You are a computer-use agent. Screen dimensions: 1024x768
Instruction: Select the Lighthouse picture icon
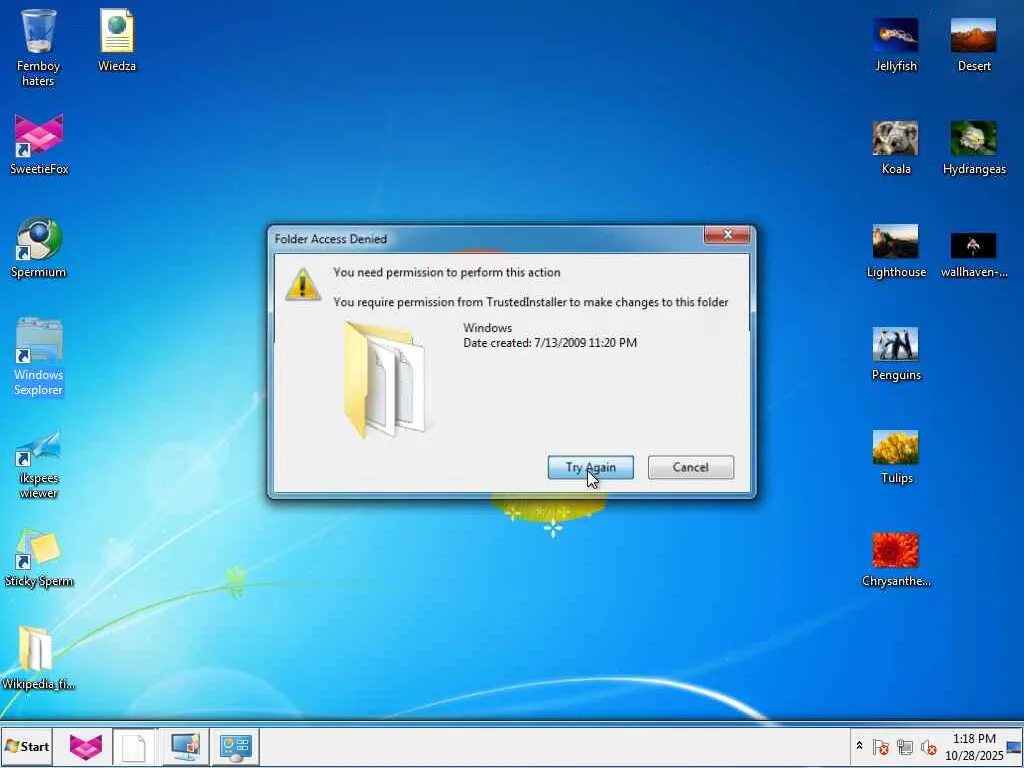pos(895,251)
